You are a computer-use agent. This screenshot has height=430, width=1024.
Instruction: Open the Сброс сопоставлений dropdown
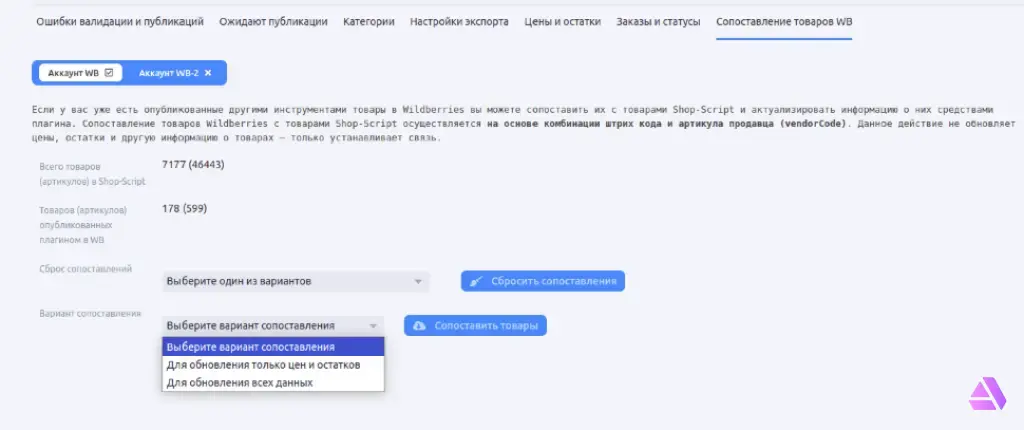295,281
